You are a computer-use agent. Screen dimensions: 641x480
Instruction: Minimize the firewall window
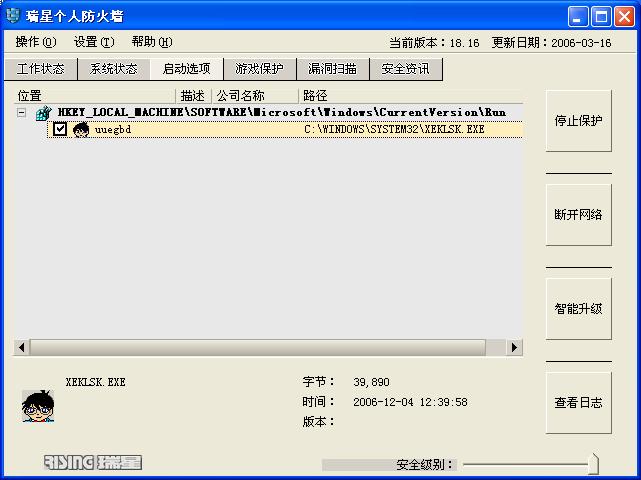578,17
